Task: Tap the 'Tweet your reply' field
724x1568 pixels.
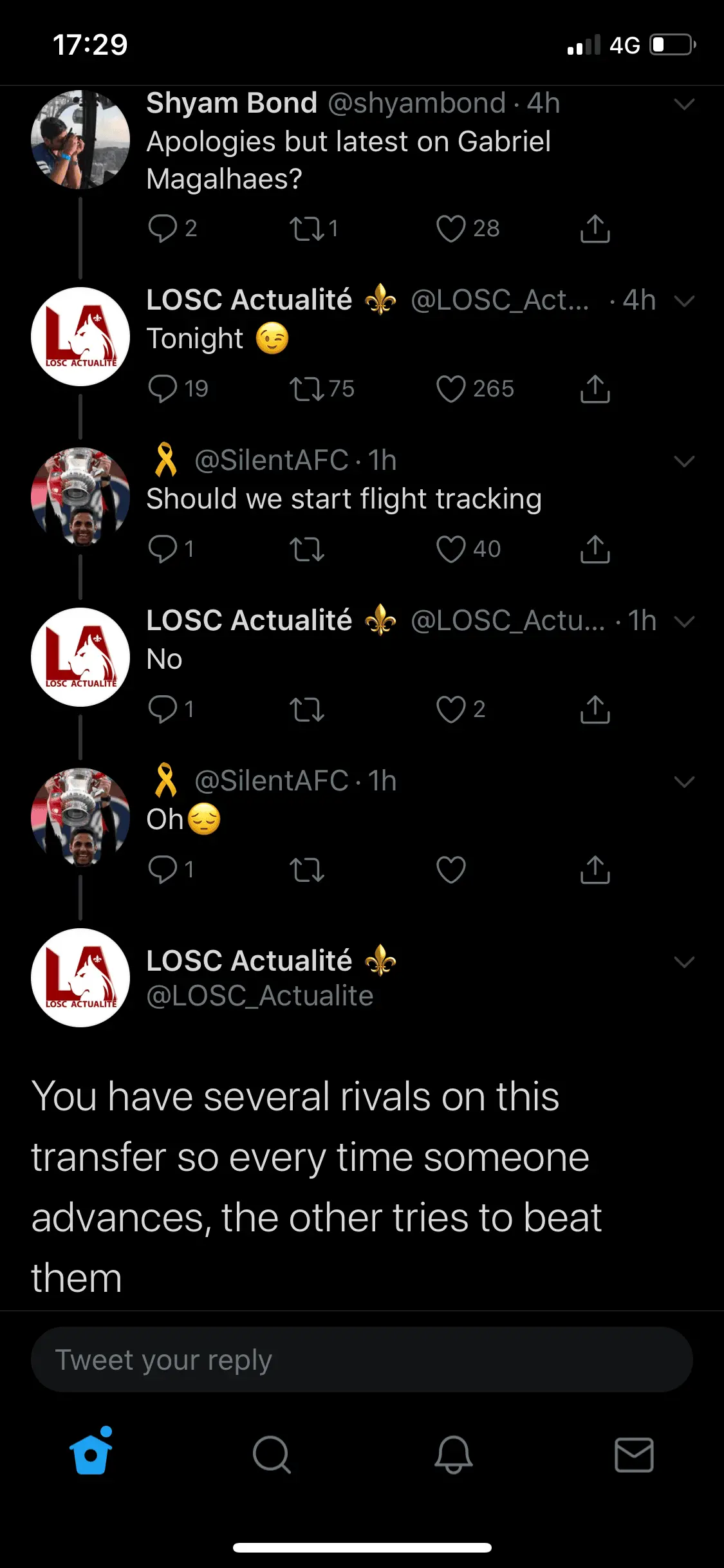Action: click(362, 1359)
